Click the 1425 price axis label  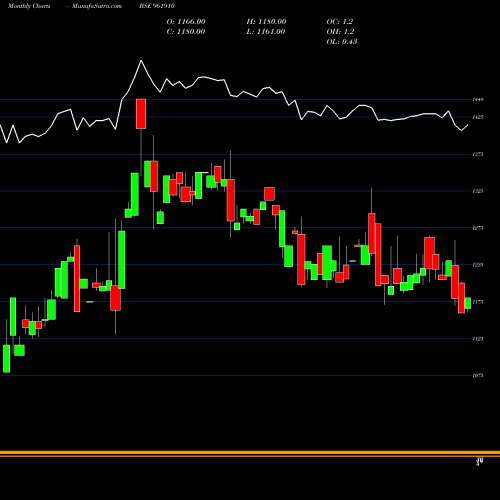click(478, 117)
